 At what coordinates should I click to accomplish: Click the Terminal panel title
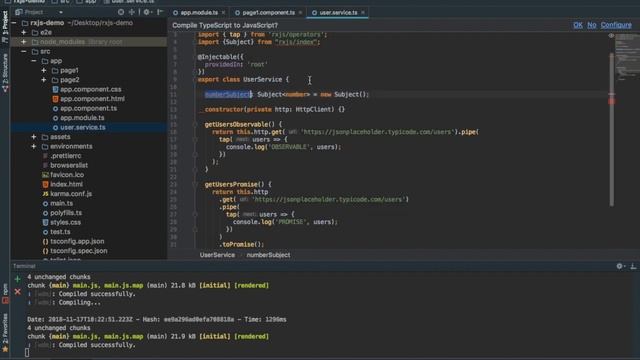pyautogui.click(x=24, y=266)
